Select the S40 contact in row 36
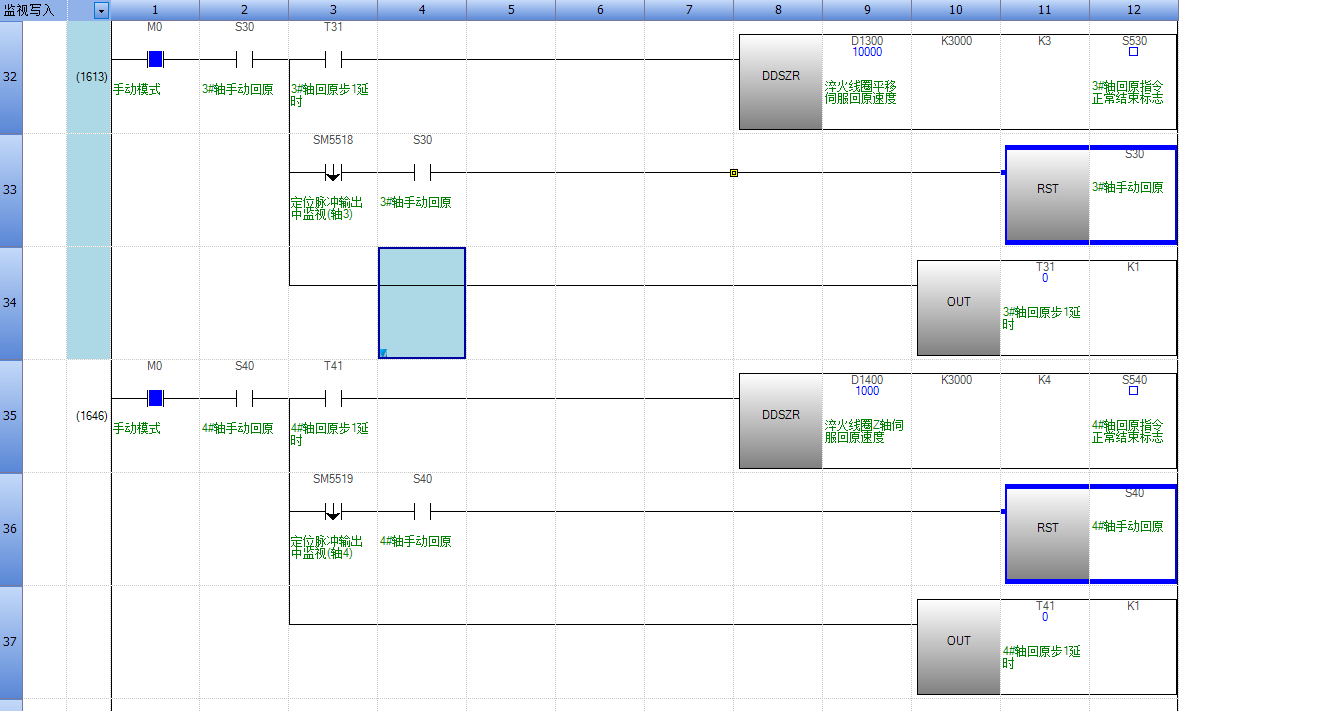Viewport: 1341px width, 711px height. click(x=422, y=512)
